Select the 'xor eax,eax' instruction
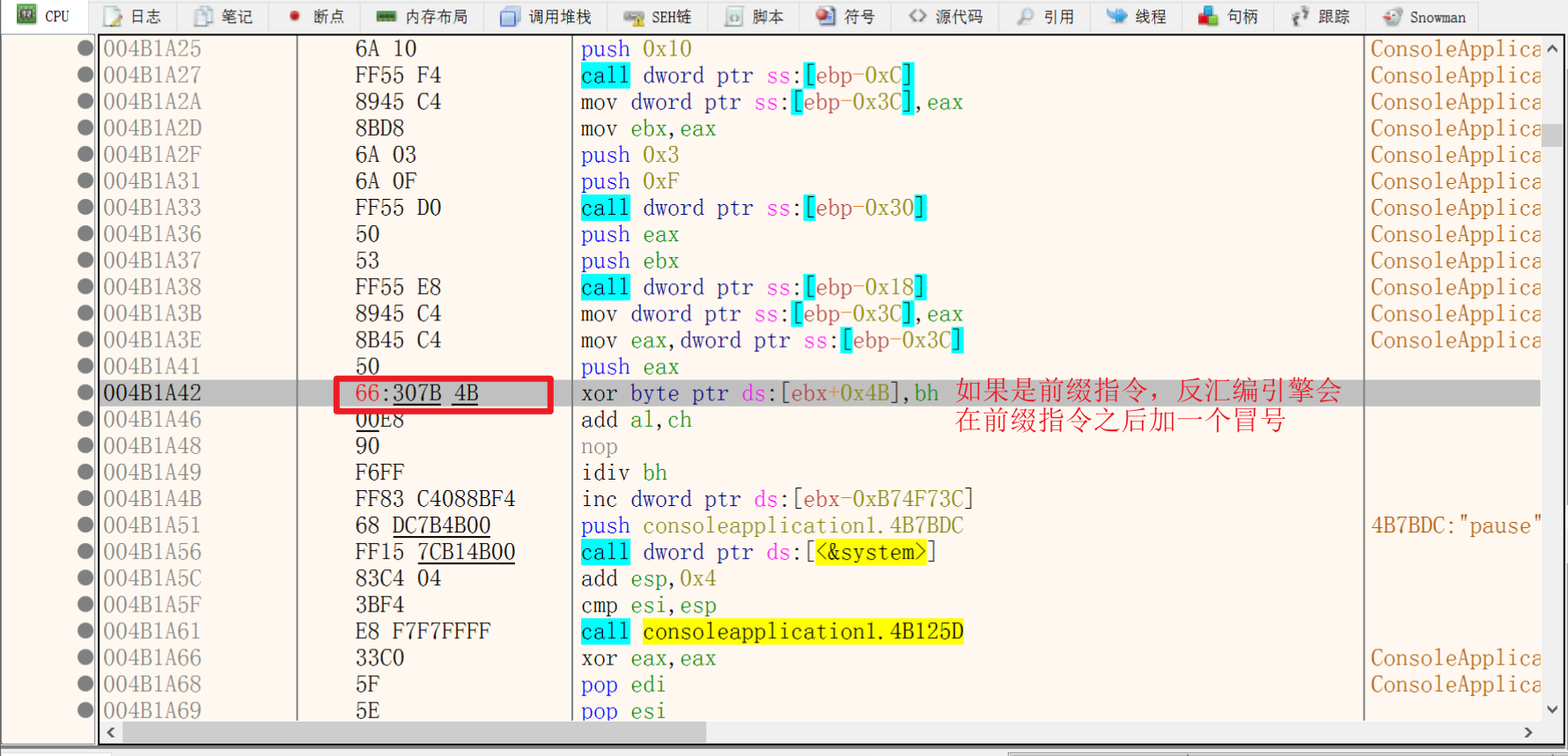 coord(649,657)
